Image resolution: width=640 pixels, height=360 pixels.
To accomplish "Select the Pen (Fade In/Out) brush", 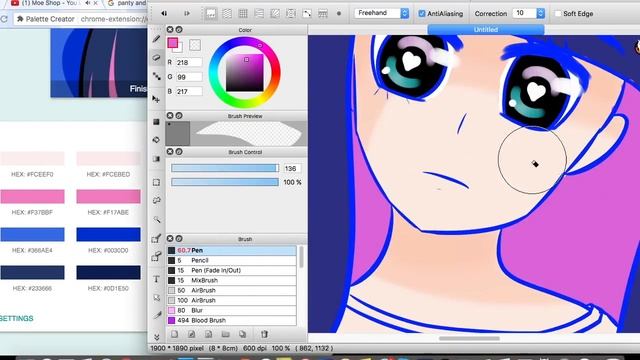I will point(231,270).
